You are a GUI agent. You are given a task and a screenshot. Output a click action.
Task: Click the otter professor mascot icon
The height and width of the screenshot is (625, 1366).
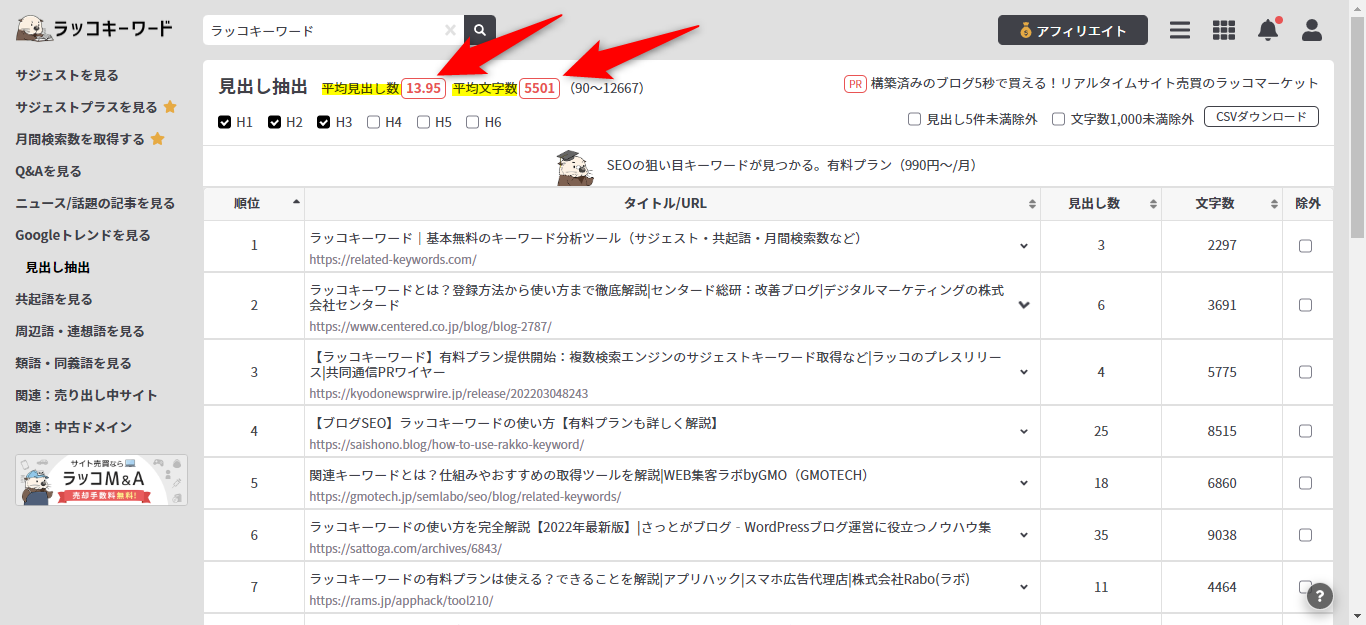pos(575,167)
